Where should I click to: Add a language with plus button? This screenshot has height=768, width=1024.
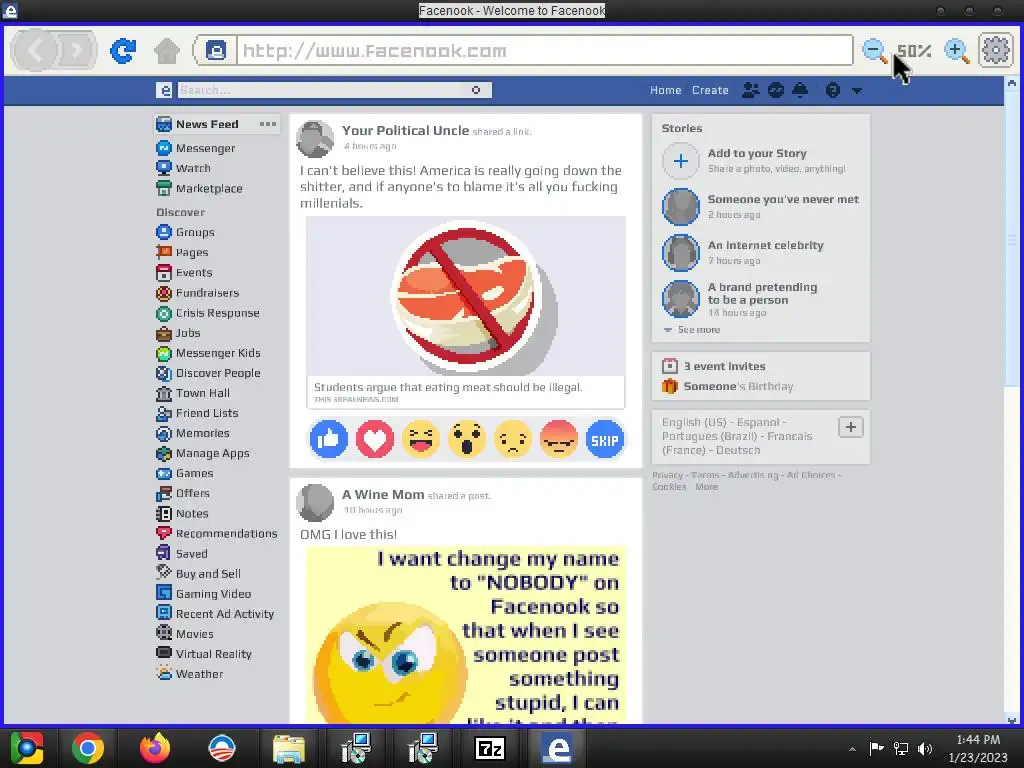tap(850, 427)
